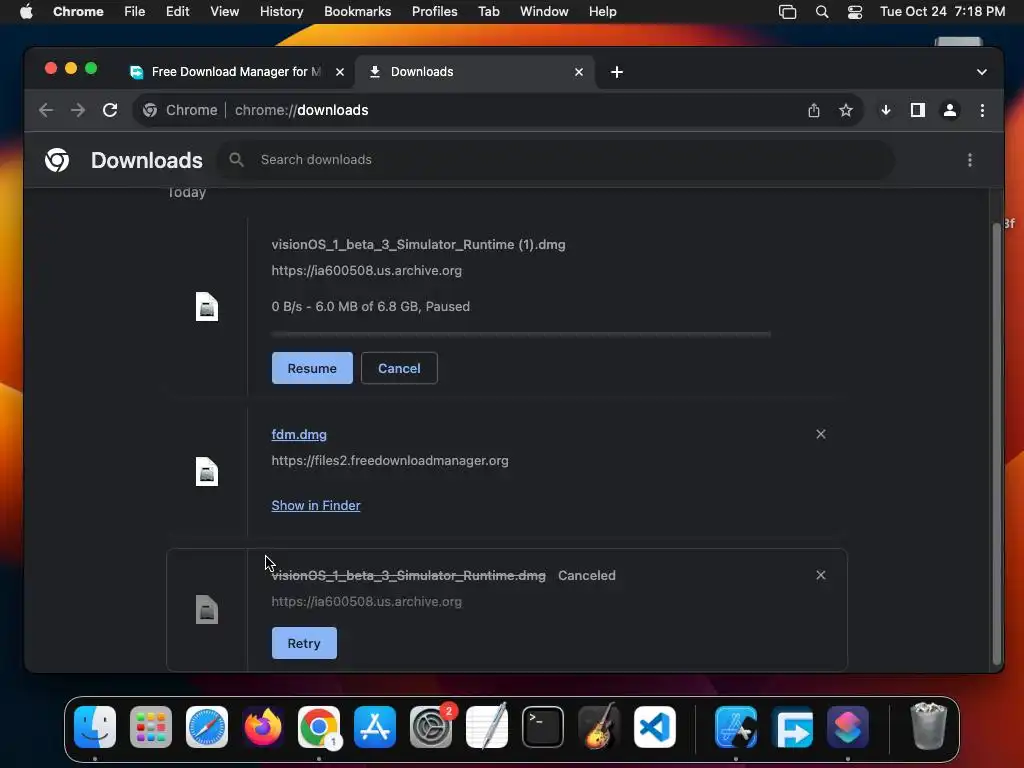Remove fdm.dmg from the list
The height and width of the screenshot is (768, 1024).
[821, 434]
